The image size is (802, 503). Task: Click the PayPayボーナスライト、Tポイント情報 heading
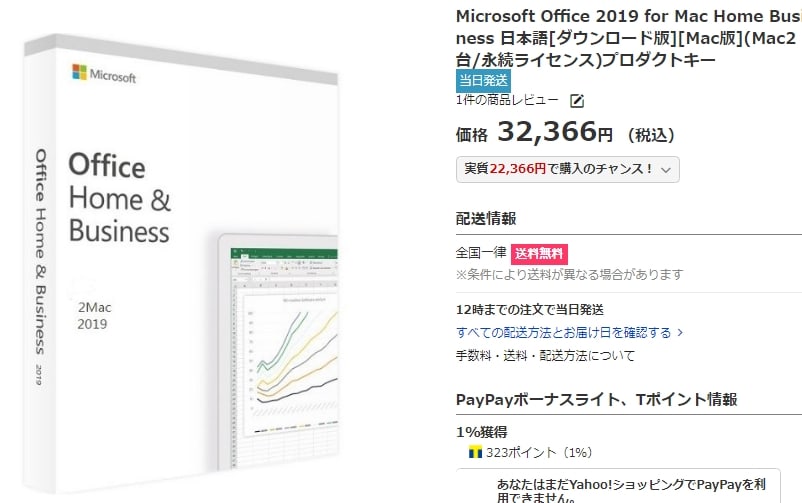pos(596,399)
